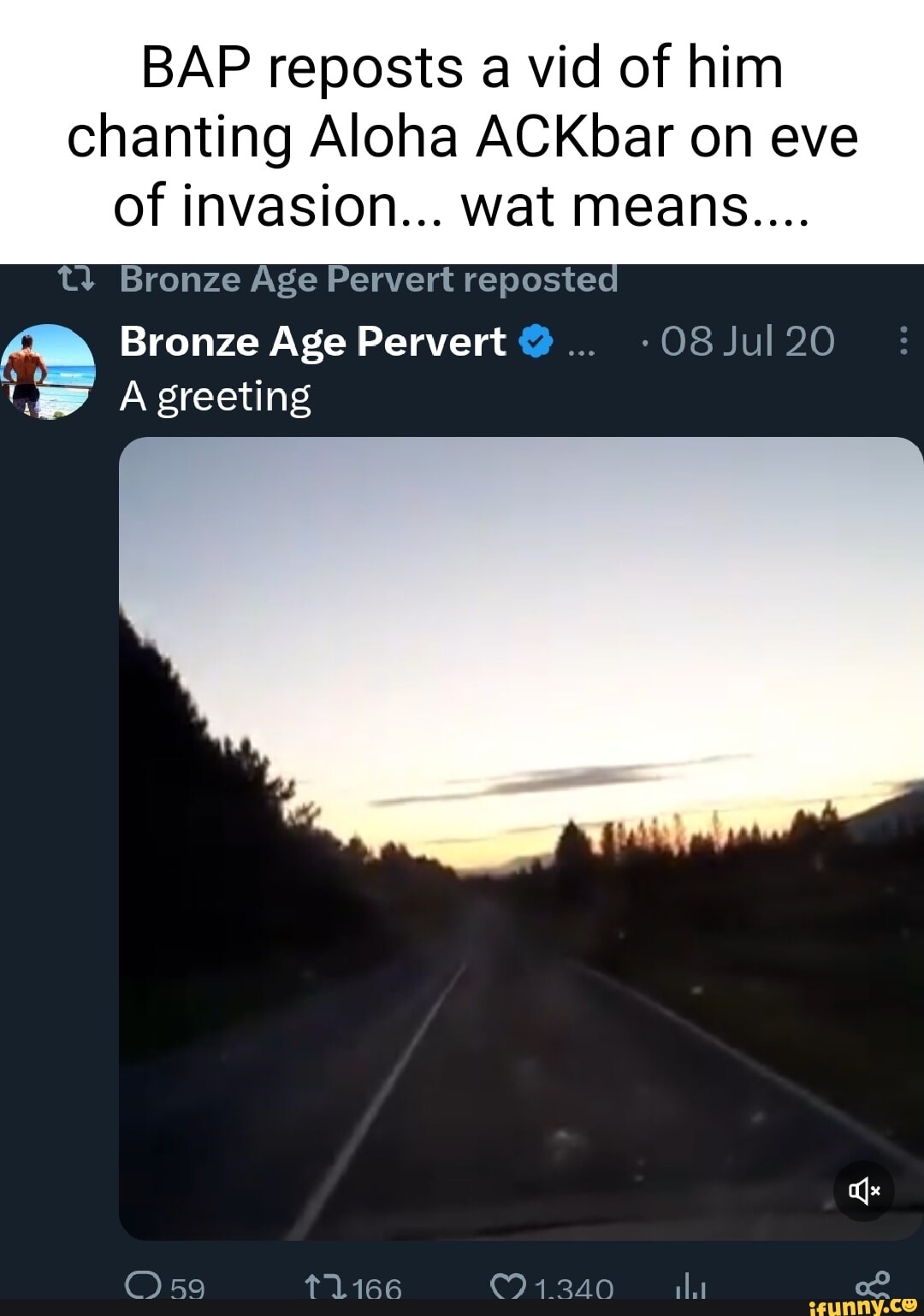The width and height of the screenshot is (924, 1316).
Task: Click the ifunny.co watermark logo
Action: click(862, 1306)
